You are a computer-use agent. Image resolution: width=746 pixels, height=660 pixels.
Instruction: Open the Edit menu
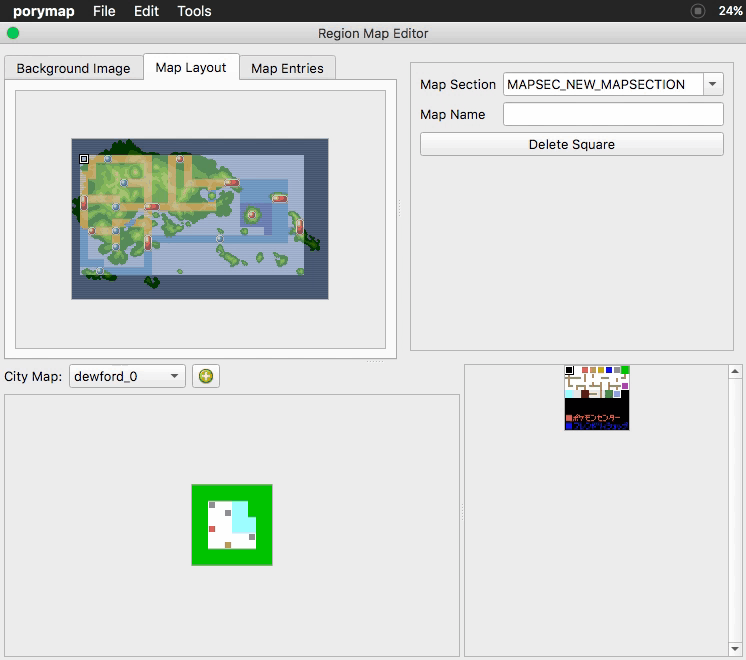point(146,11)
